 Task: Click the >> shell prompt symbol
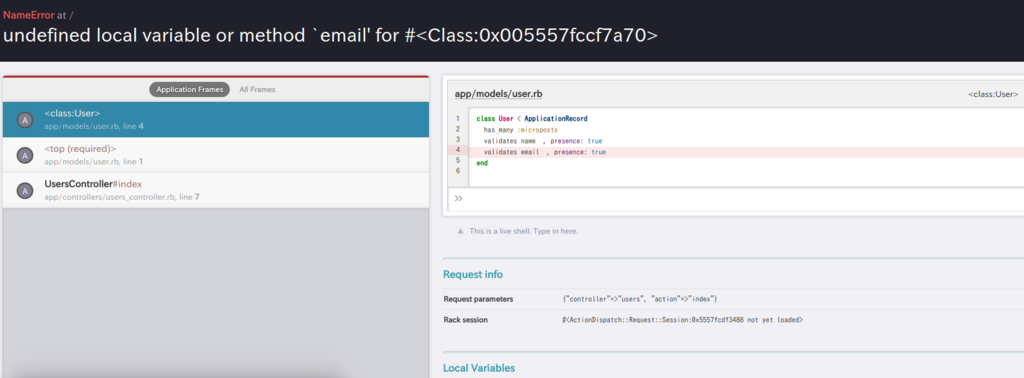[458, 198]
